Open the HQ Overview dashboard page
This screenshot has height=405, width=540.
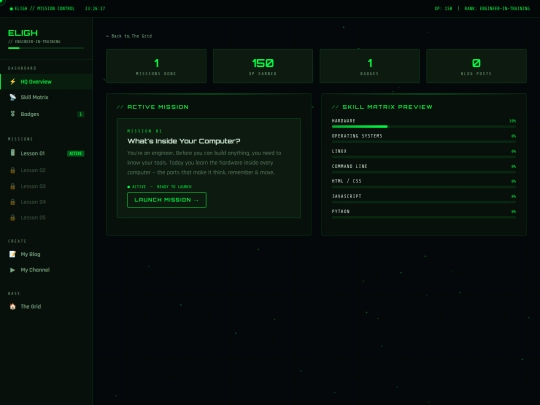[x=46, y=82]
